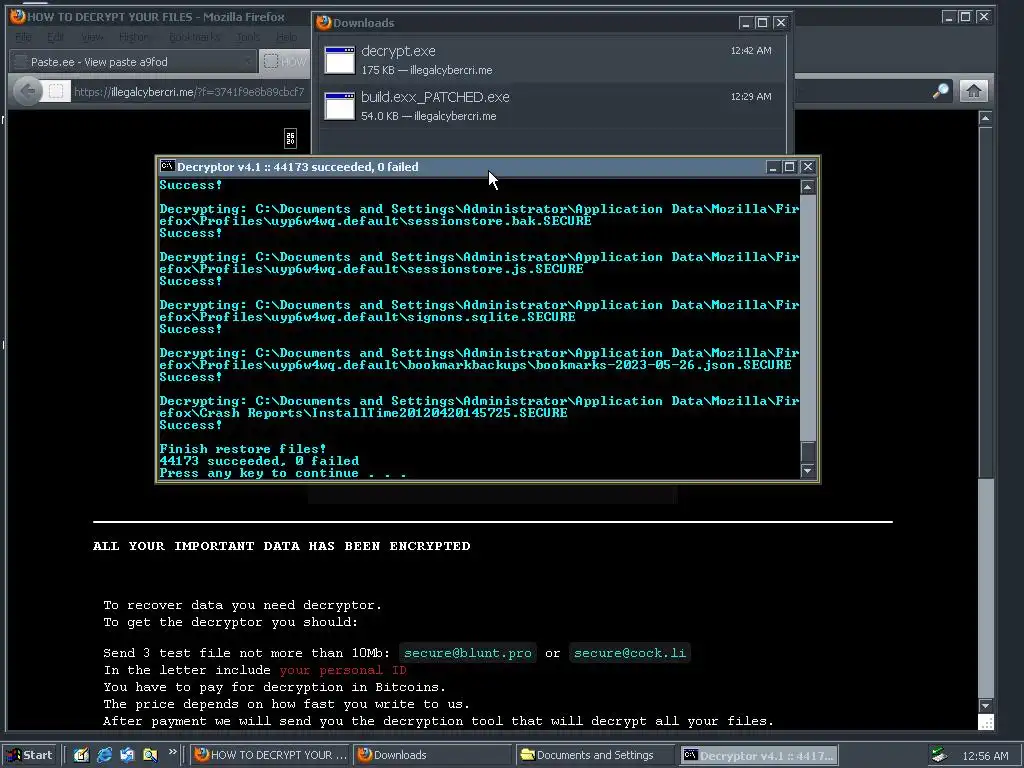
Task: Click the '44173 succeeded, 0 failed' console line
Action: tap(259, 461)
